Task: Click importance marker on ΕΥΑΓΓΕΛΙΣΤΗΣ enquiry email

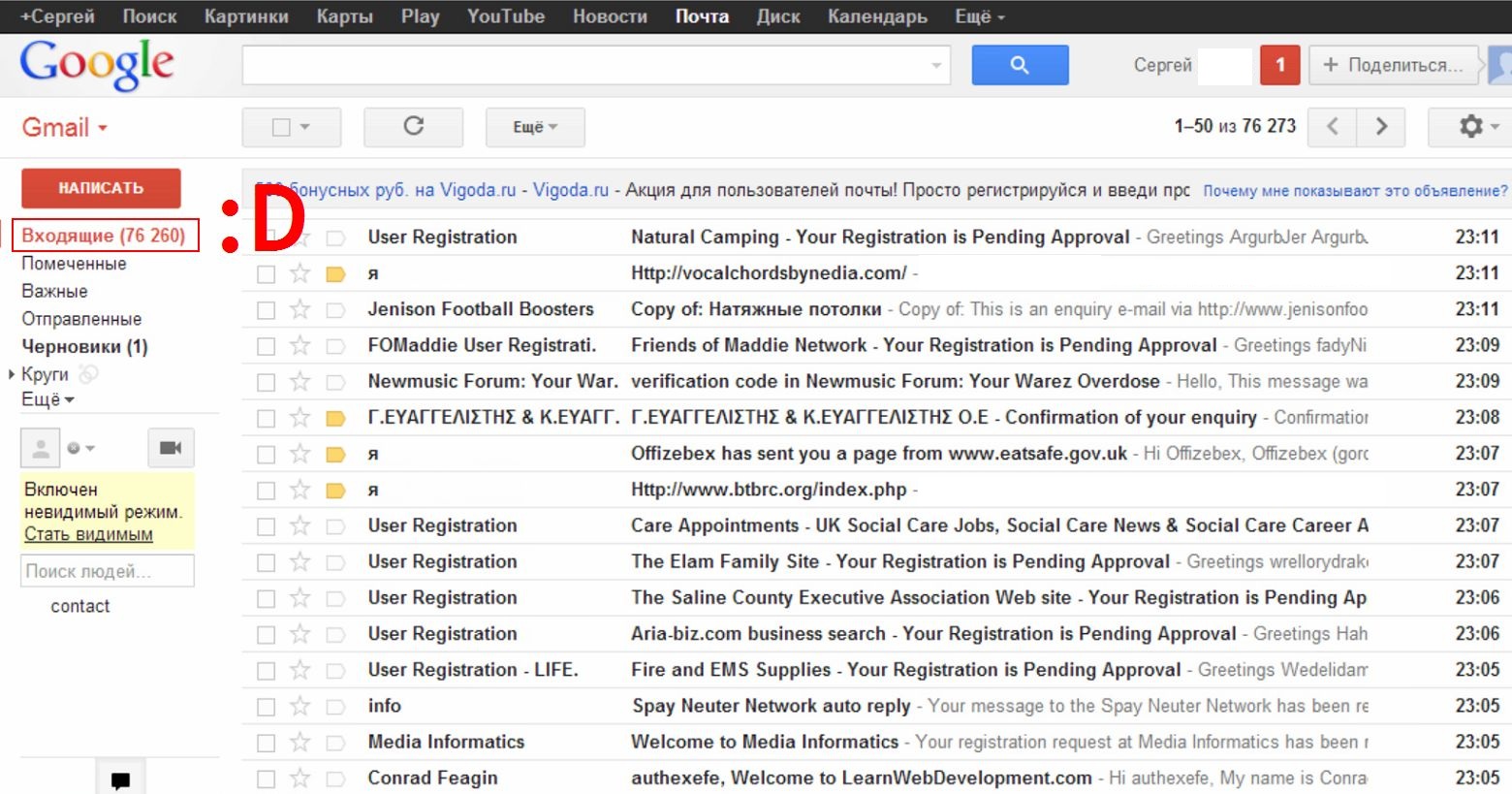Action: 335,419
